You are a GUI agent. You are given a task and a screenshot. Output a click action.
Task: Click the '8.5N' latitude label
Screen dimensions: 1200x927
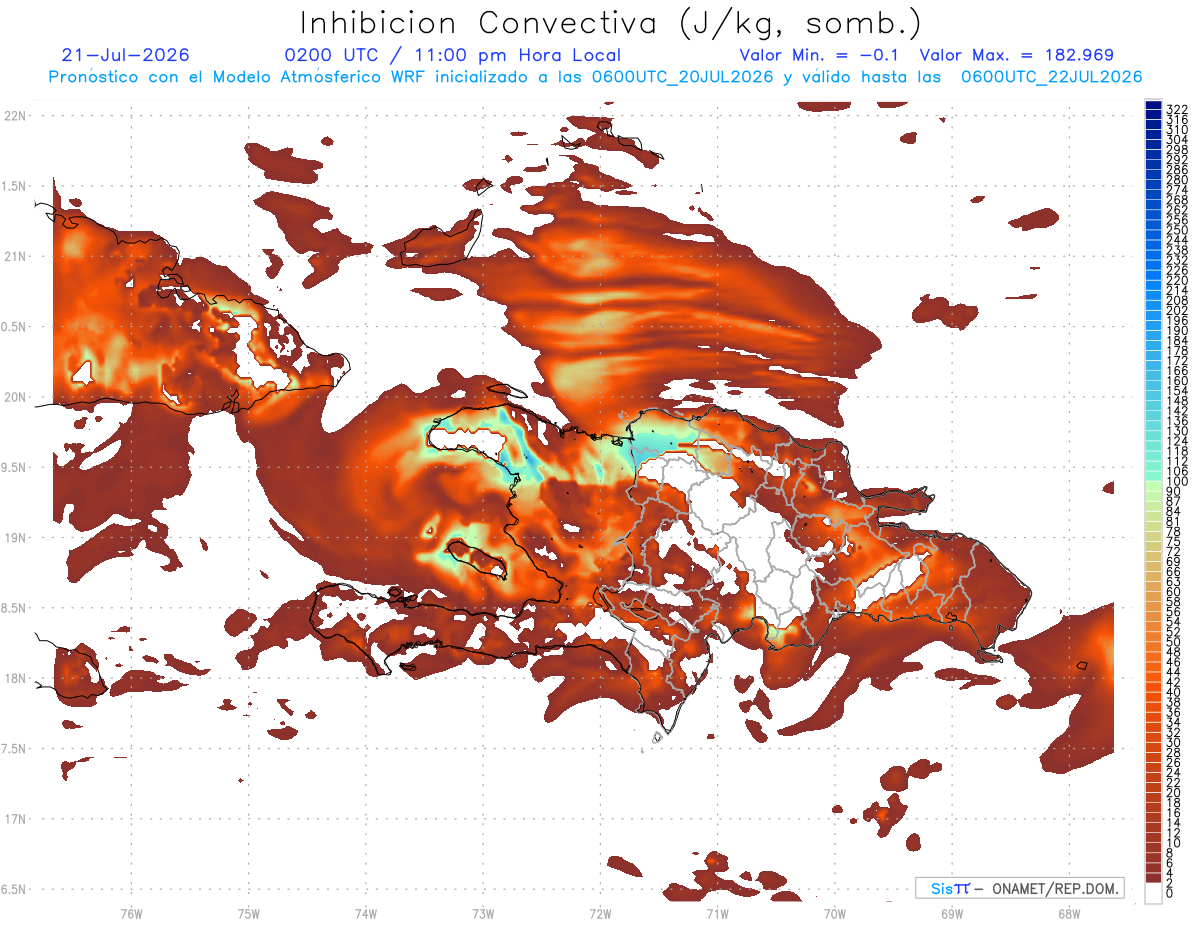(14, 608)
